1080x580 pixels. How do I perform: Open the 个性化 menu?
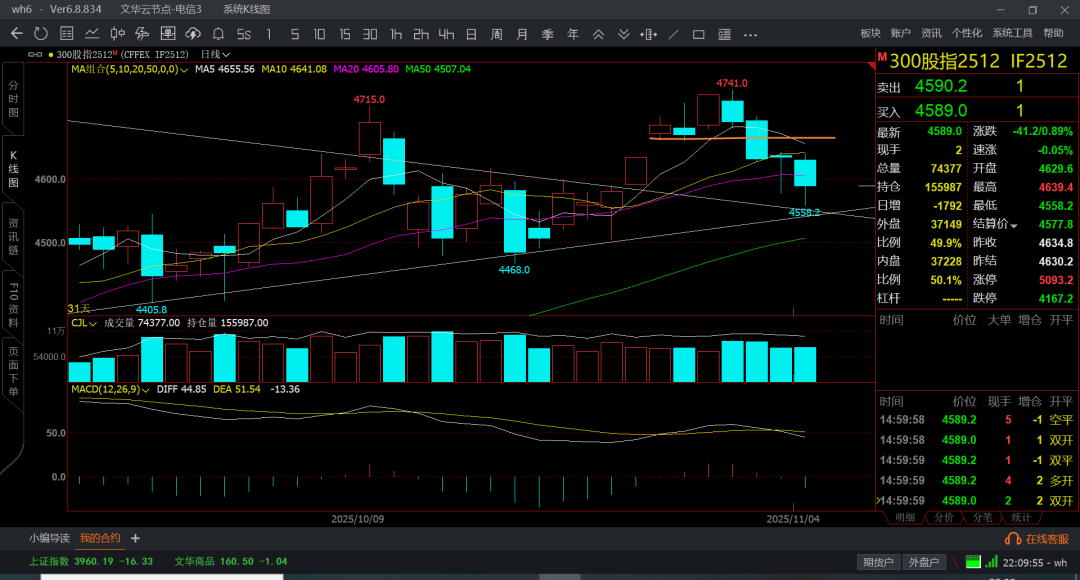tap(967, 33)
